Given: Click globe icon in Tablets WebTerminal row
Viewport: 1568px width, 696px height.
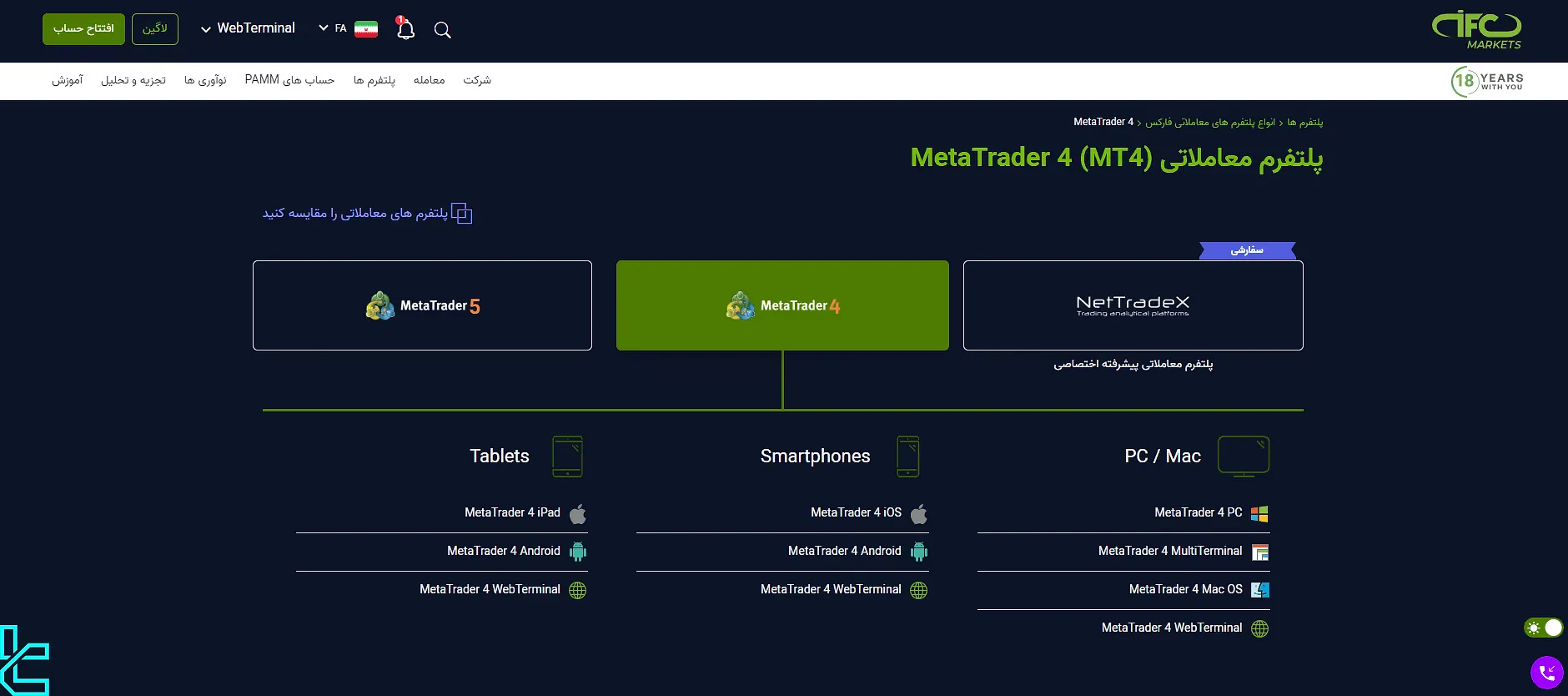Looking at the screenshot, I should [x=578, y=590].
